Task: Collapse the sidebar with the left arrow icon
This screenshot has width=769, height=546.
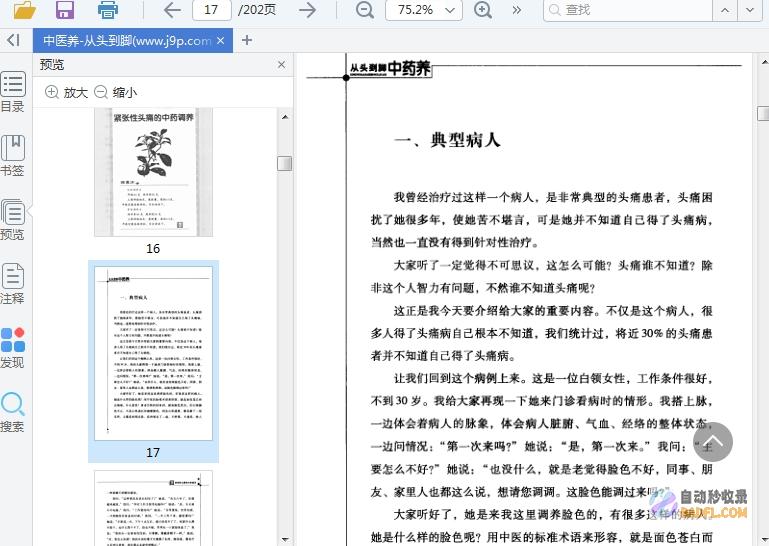Action: coord(14,40)
